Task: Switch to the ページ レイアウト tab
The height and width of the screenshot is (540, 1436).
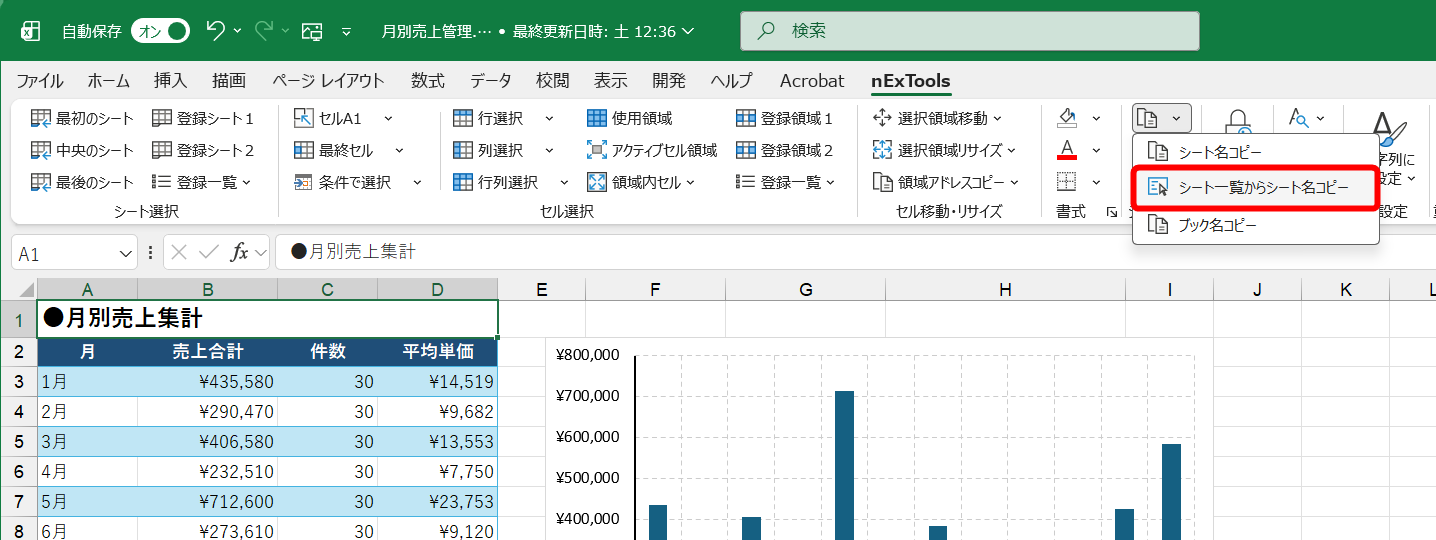Action: [328, 81]
